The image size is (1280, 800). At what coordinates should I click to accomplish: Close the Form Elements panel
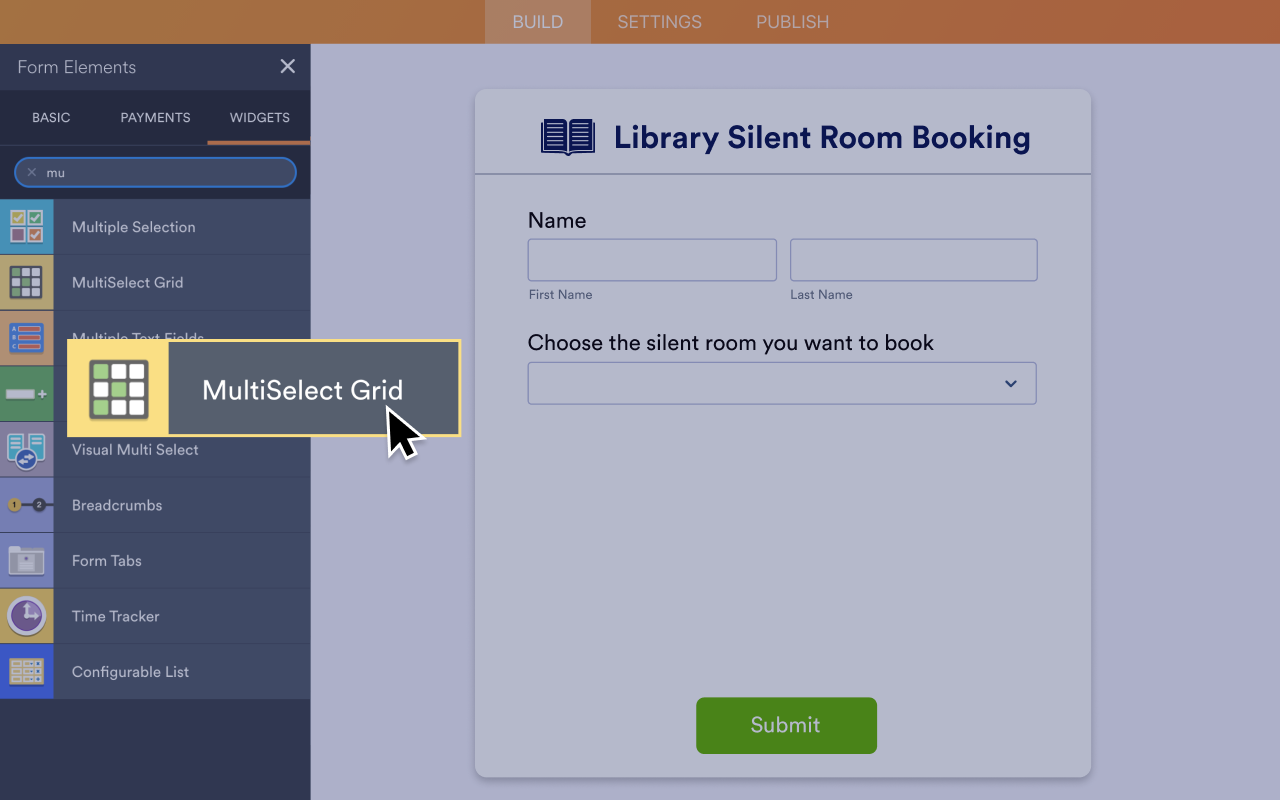tap(288, 67)
